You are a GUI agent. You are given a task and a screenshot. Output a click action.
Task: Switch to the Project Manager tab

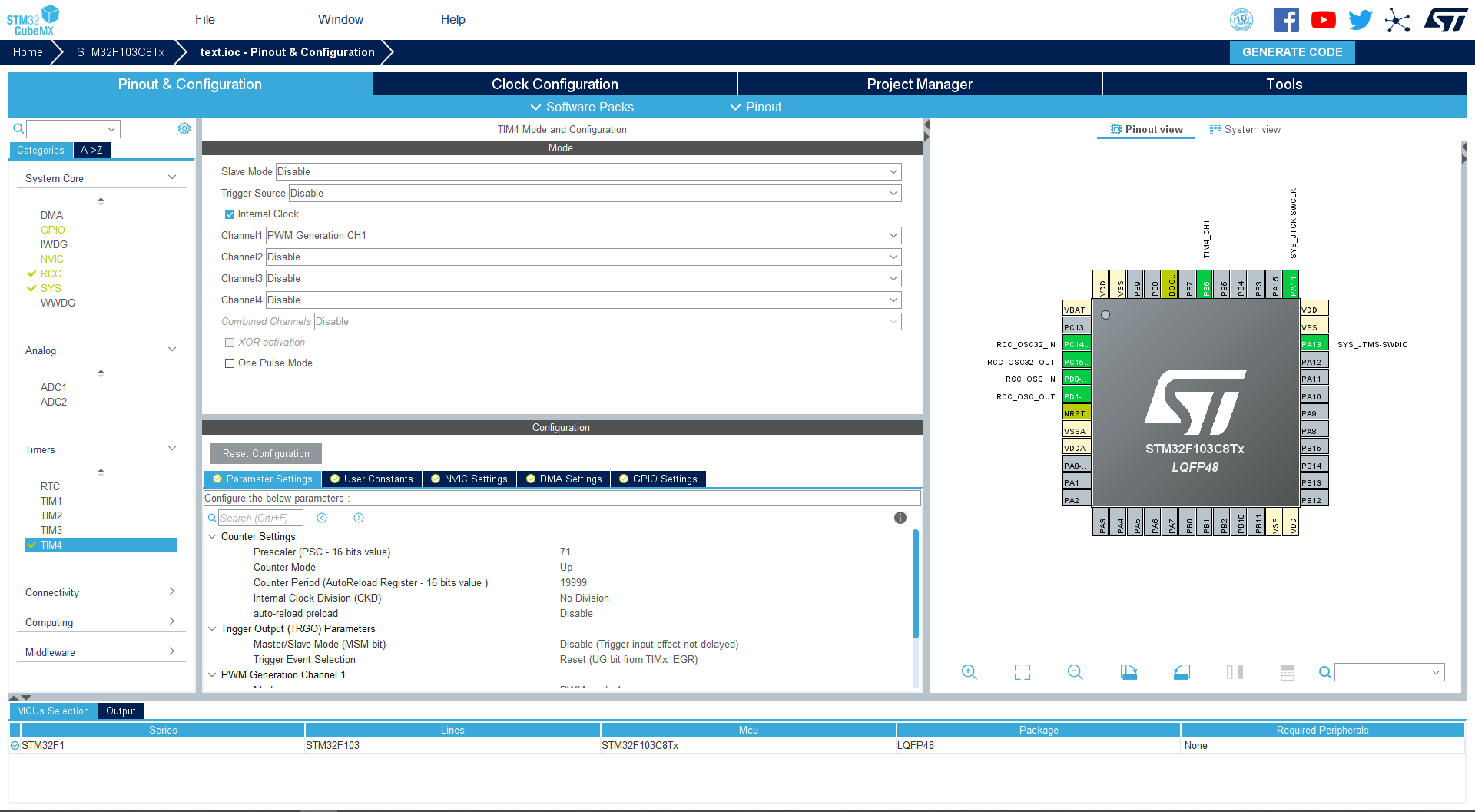pyautogui.click(x=920, y=84)
